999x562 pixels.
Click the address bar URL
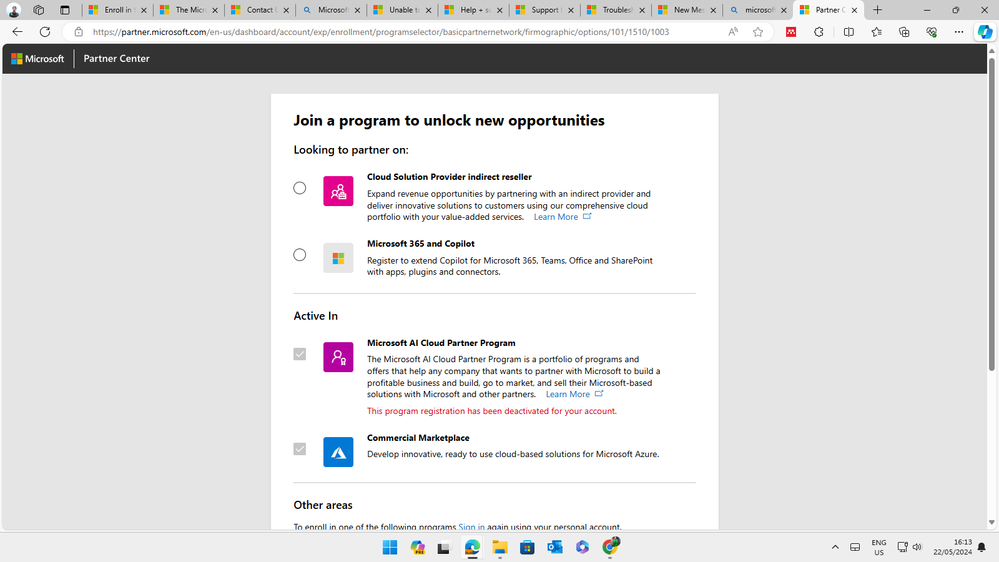coord(381,32)
